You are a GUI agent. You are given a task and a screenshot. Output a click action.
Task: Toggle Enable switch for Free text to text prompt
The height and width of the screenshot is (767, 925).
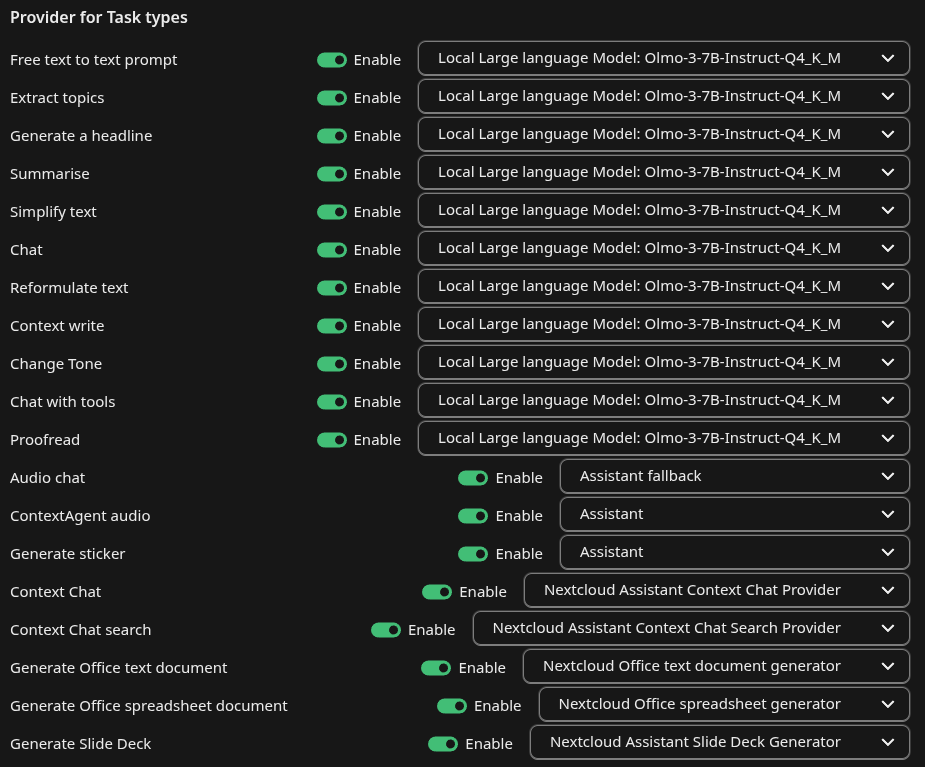point(332,60)
